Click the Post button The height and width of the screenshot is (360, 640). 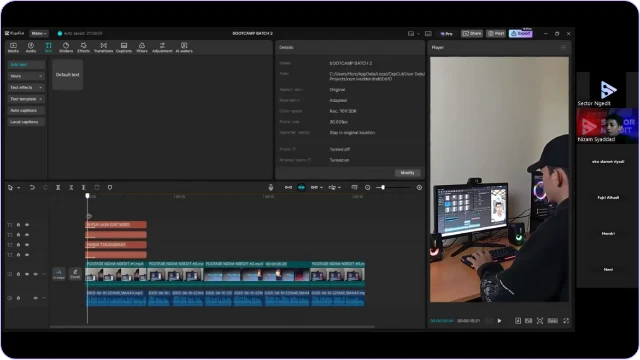point(496,33)
